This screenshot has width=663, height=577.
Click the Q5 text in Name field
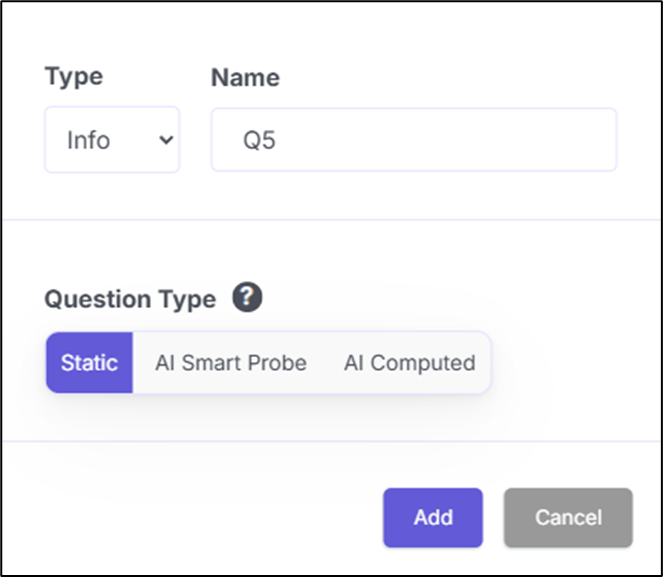259,140
